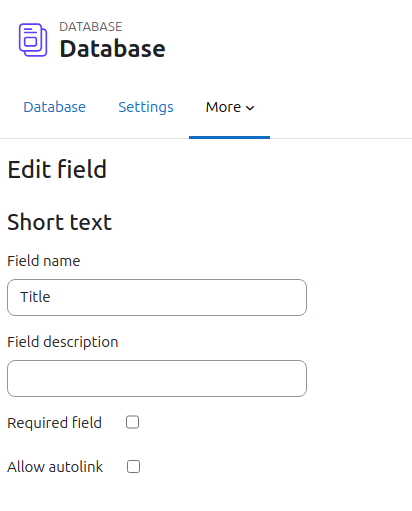This screenshot has width=412, height=511.
Task: Click the purple Database activity icon
Action: pos(33,40)
